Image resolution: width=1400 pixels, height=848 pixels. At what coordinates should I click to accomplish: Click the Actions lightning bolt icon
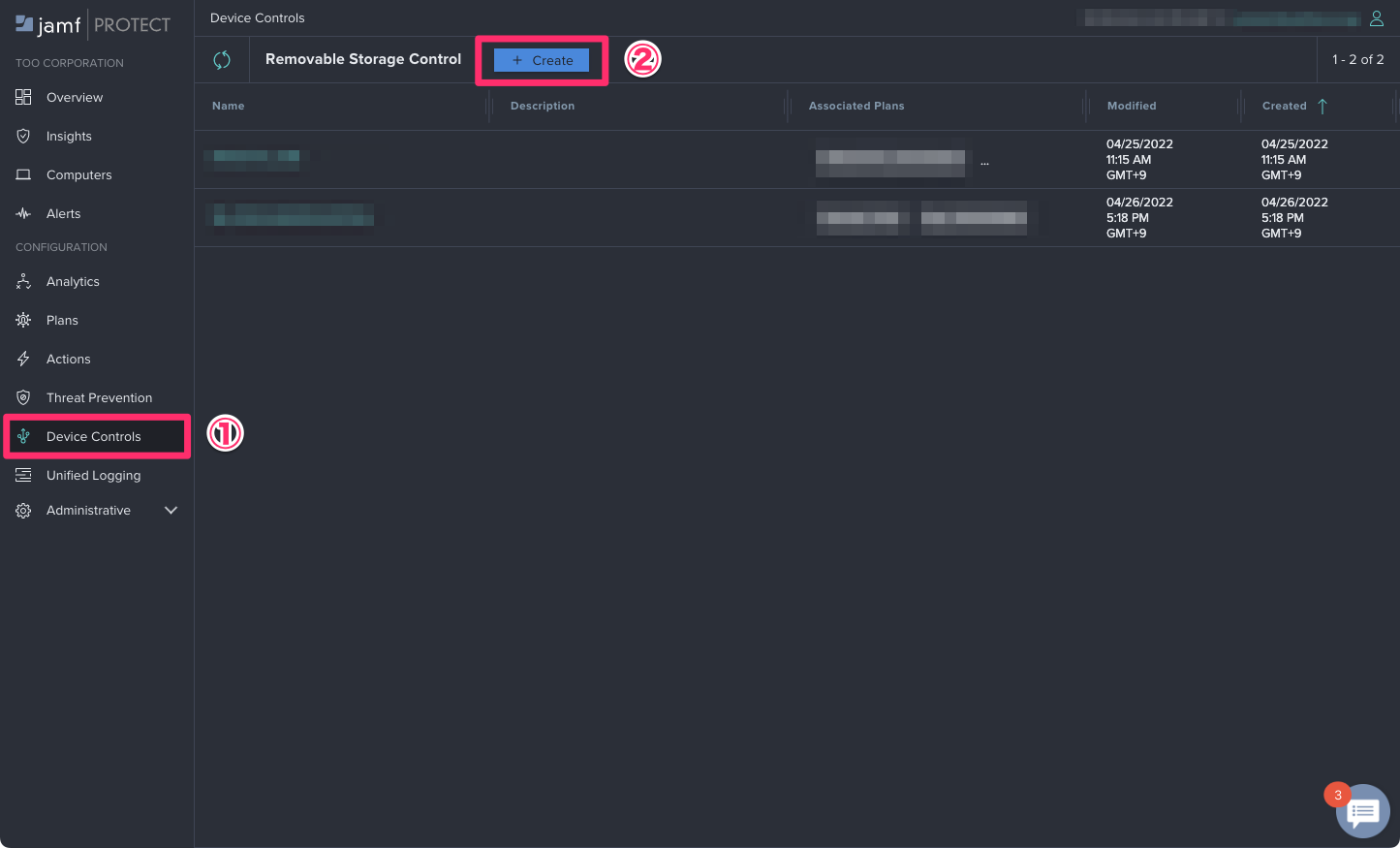pyautogui.click(x=23, y=359)
